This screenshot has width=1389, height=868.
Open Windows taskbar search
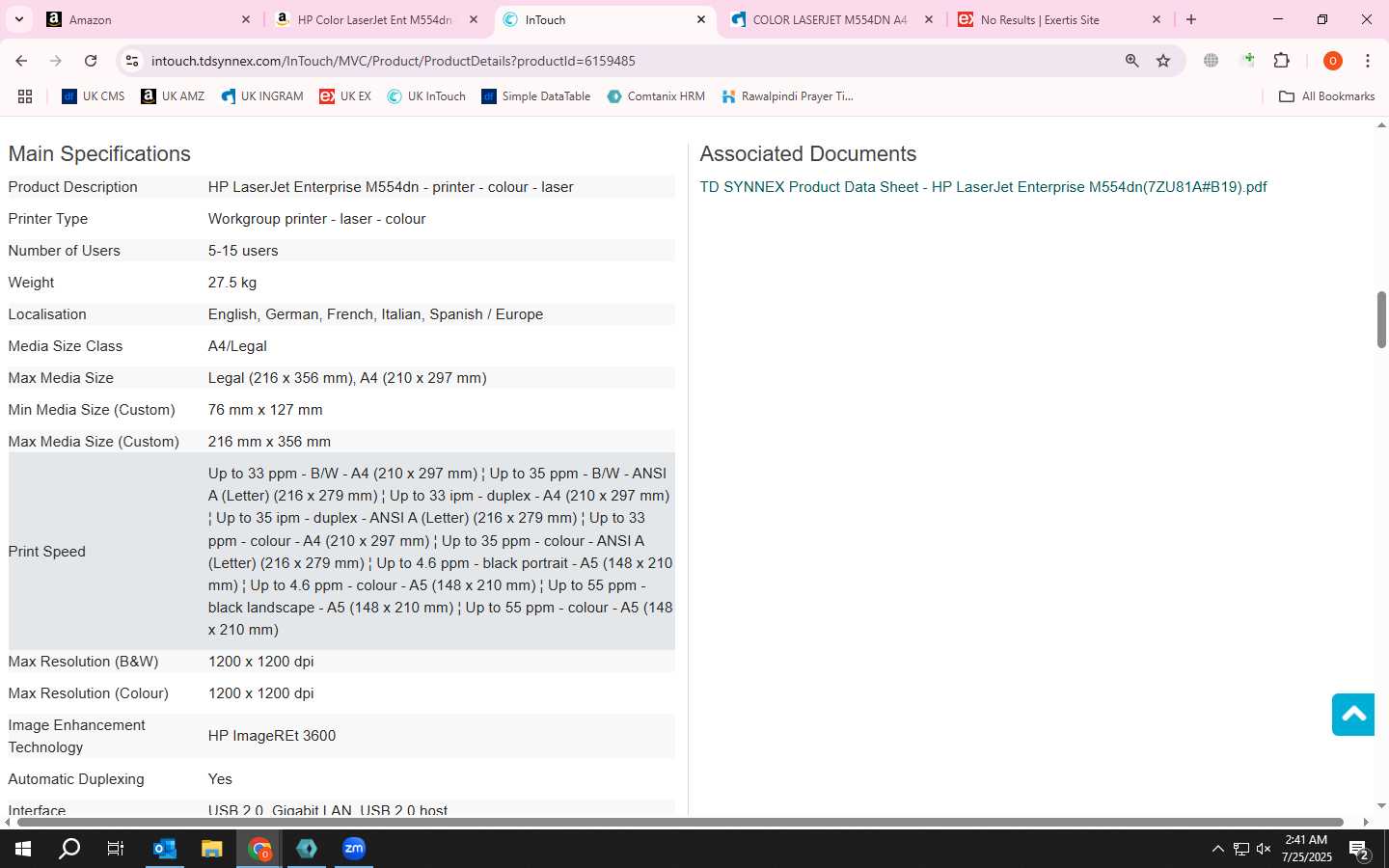click(x=69, y=849)
